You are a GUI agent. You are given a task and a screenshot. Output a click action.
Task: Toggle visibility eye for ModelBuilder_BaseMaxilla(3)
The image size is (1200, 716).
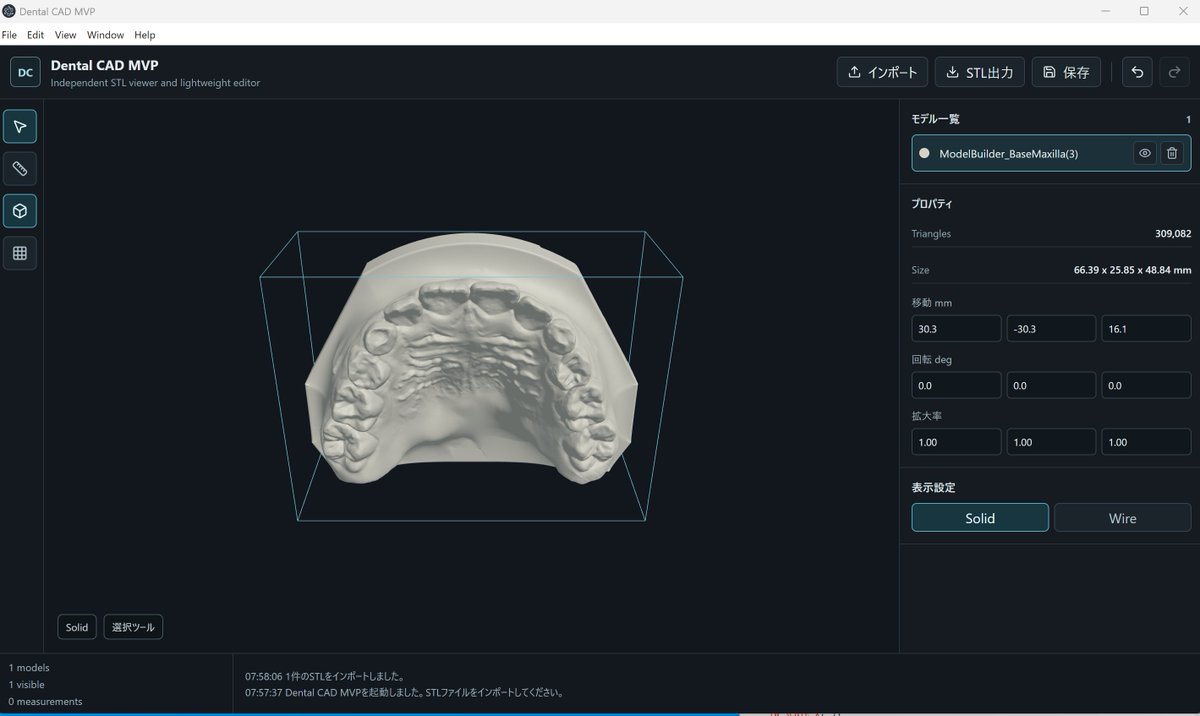coord(1145,153)
